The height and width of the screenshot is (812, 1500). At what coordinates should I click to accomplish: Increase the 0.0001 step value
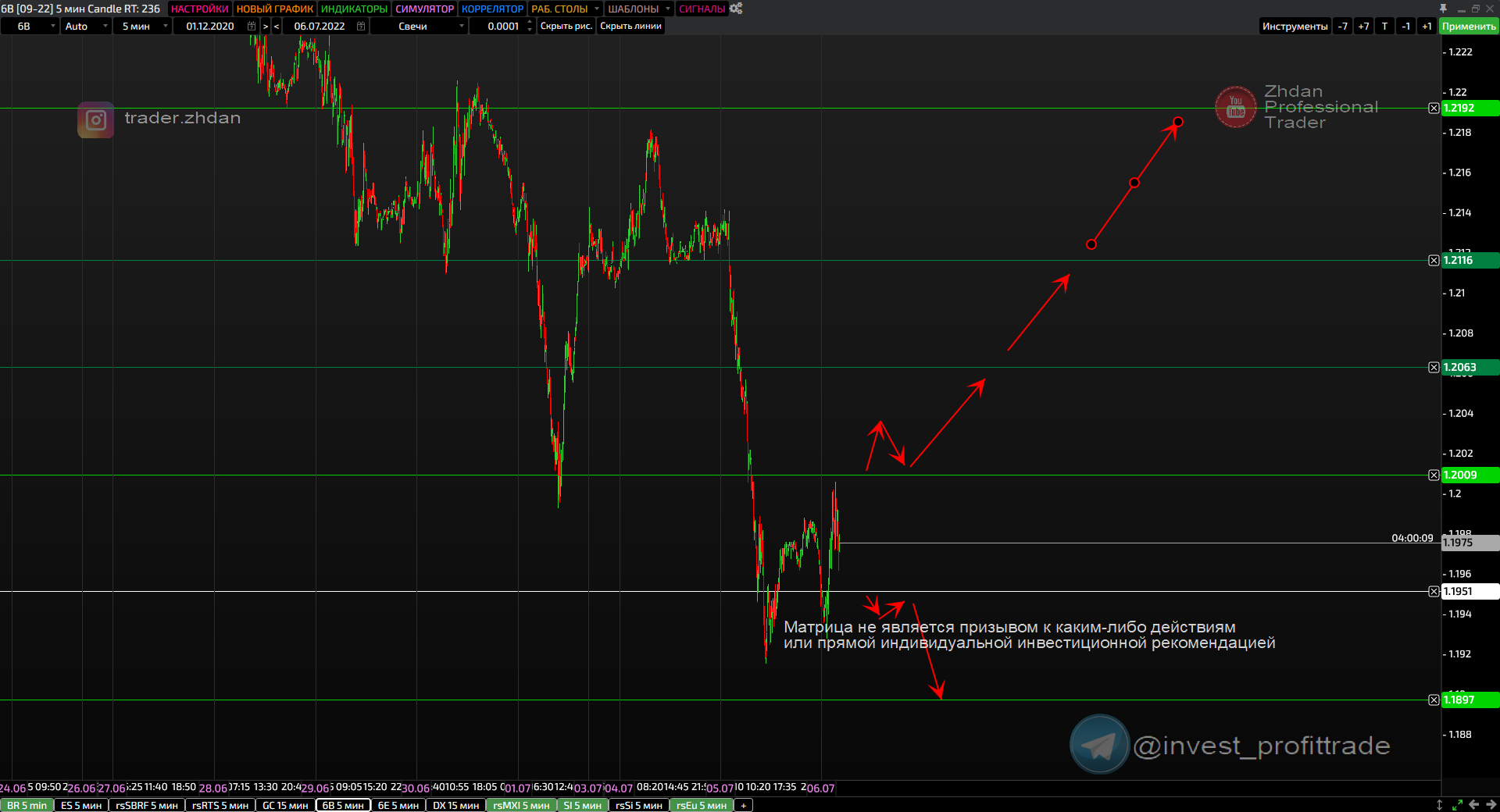click(x=530, y=22)
